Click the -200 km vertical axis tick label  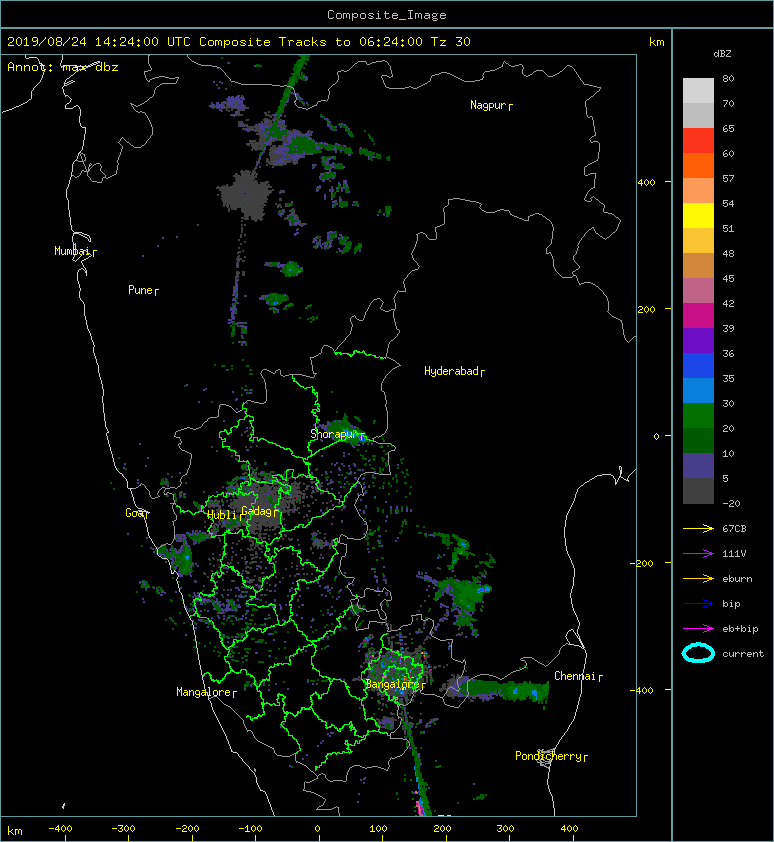pyautogui.click(x=642, y=563)
